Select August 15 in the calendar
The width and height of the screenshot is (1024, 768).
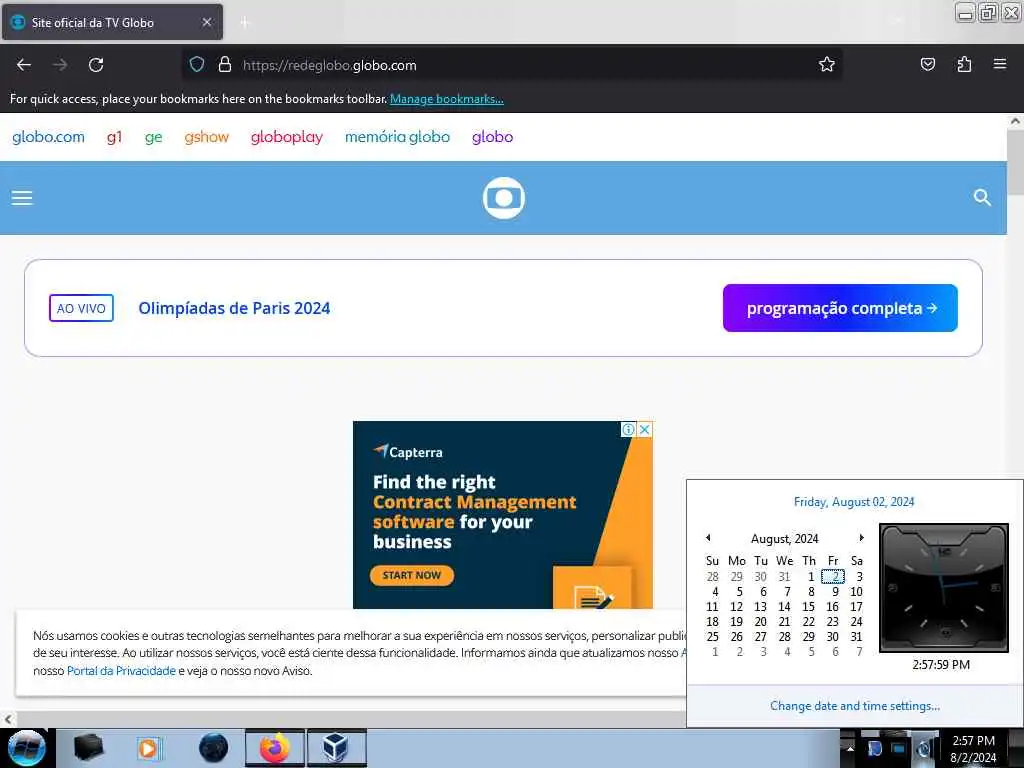pos(808,607)
